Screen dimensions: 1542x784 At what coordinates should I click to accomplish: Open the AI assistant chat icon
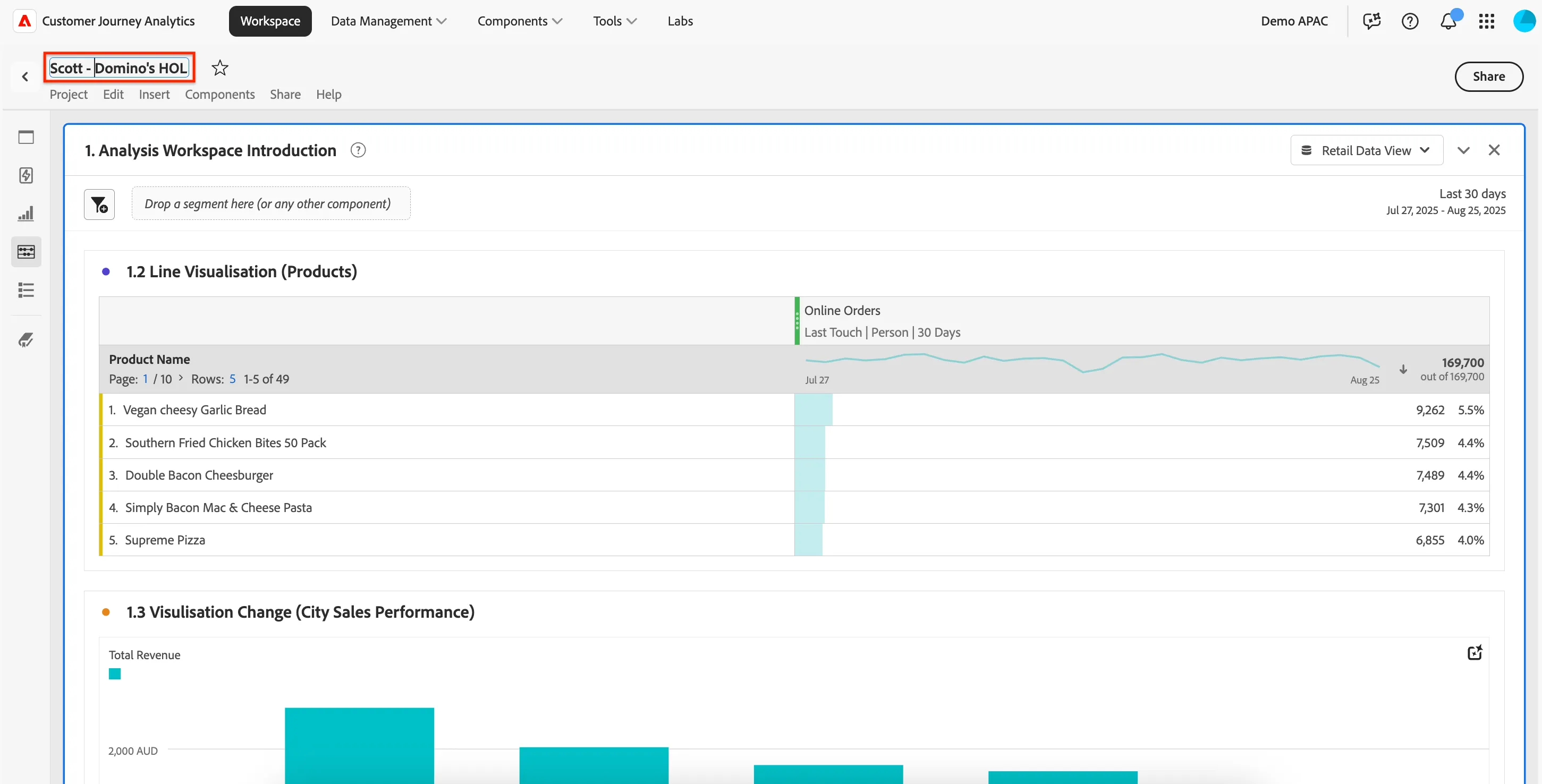coord(1371,21)
